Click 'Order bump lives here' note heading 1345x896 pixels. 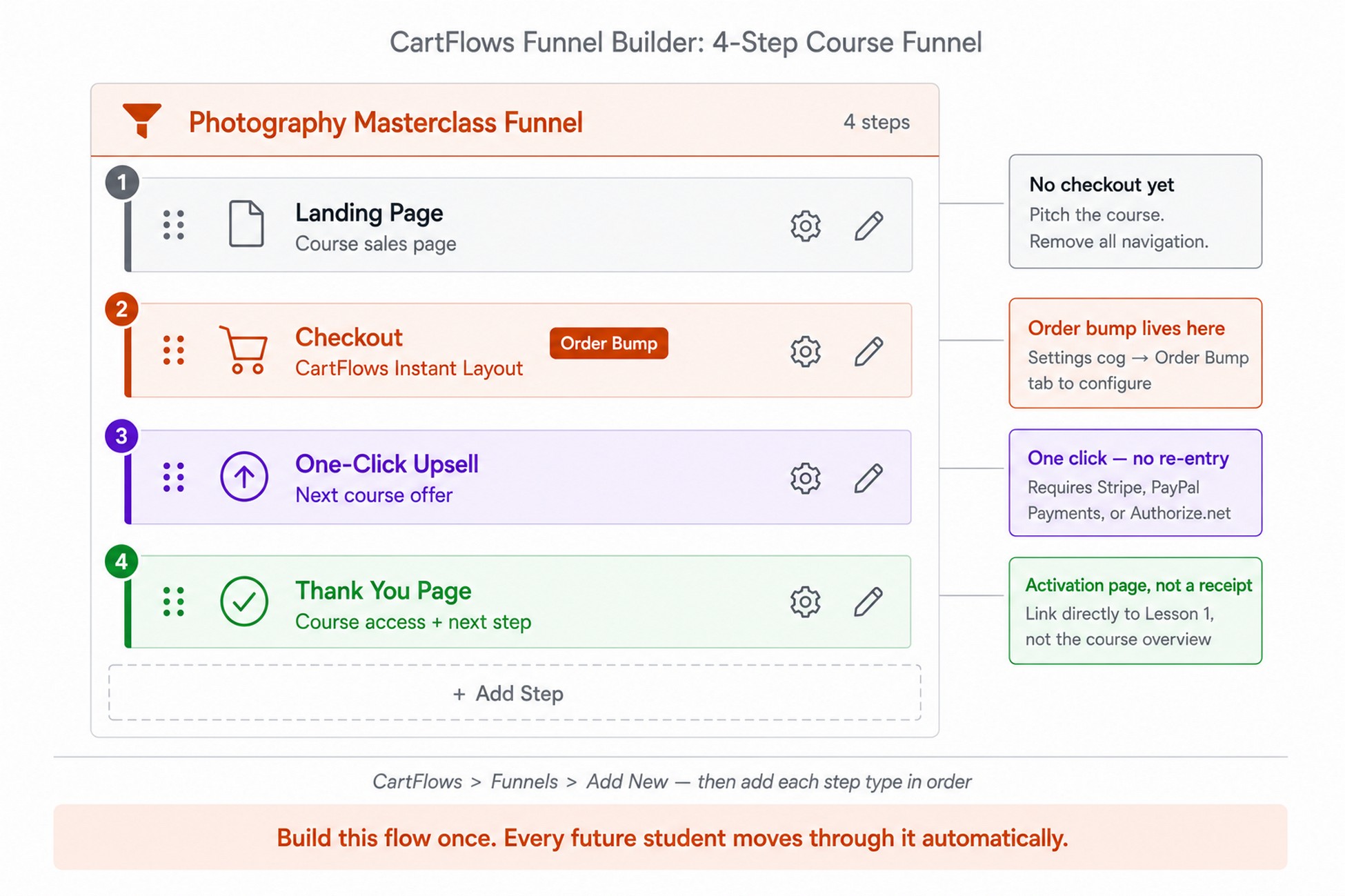(1126, 328)
